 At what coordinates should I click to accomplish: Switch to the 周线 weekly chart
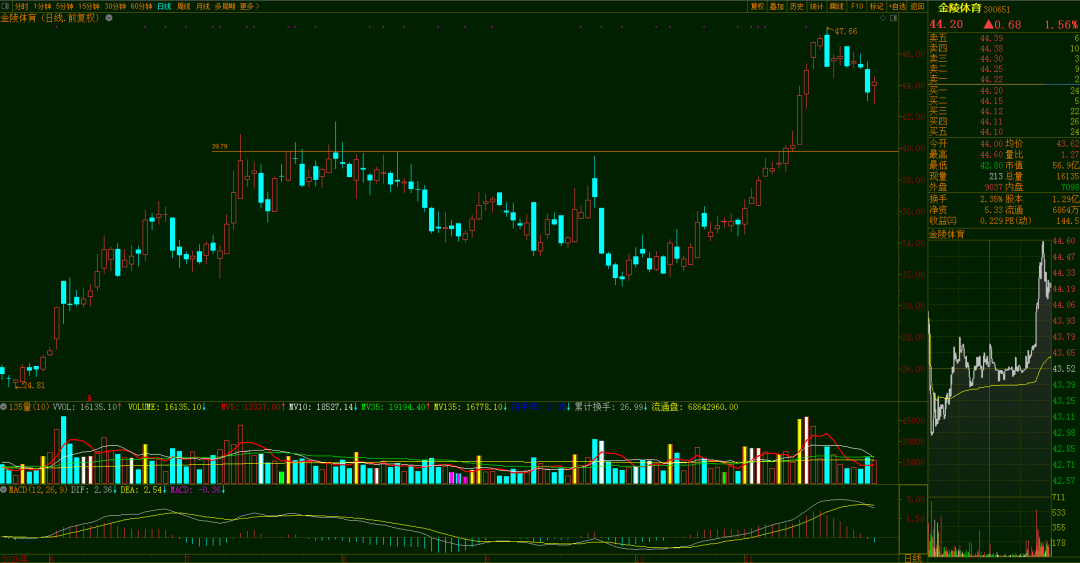[x=183, y=6]
